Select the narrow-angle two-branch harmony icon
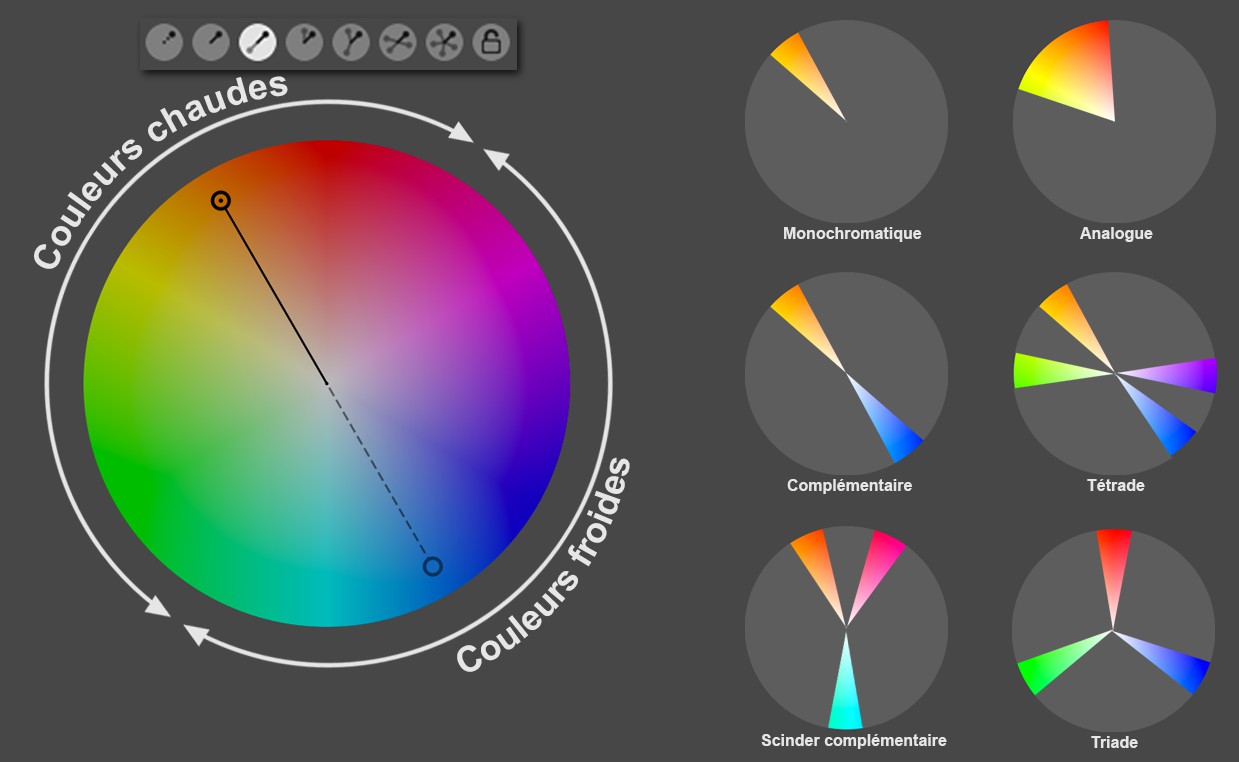Screen dimensions: 1239x762 click(304, 42)
